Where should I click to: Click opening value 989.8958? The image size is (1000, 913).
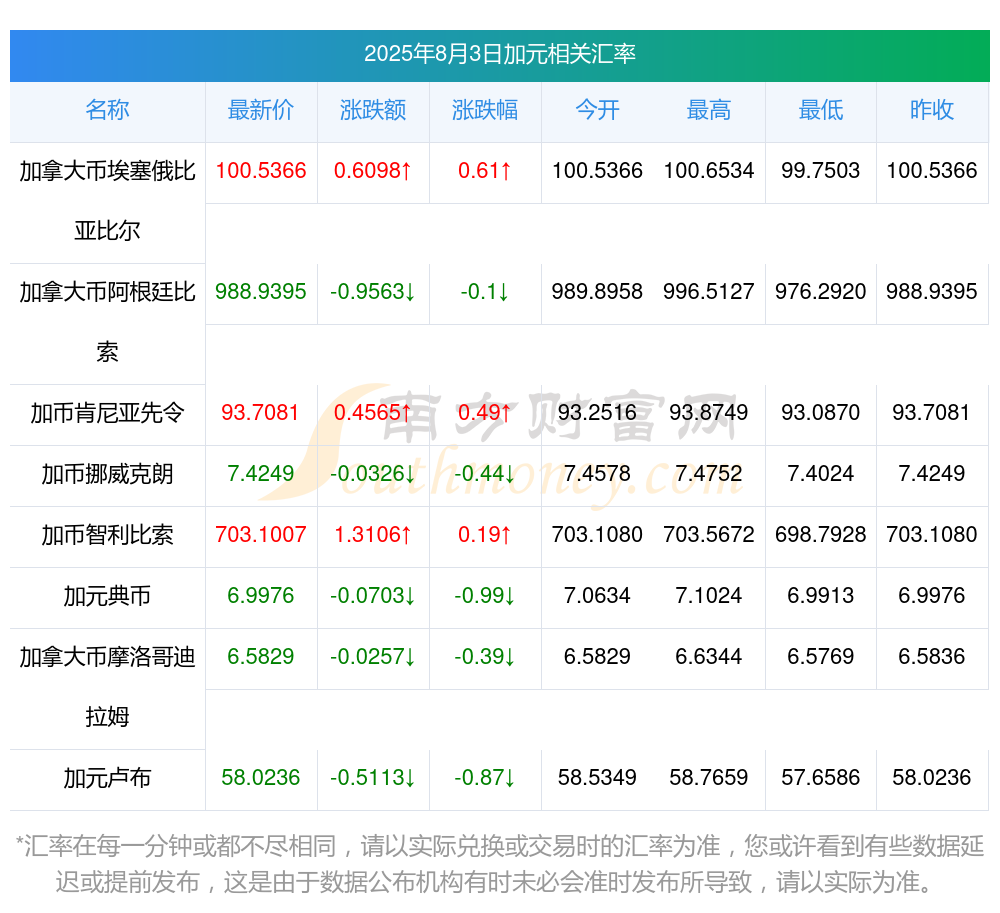597,292
